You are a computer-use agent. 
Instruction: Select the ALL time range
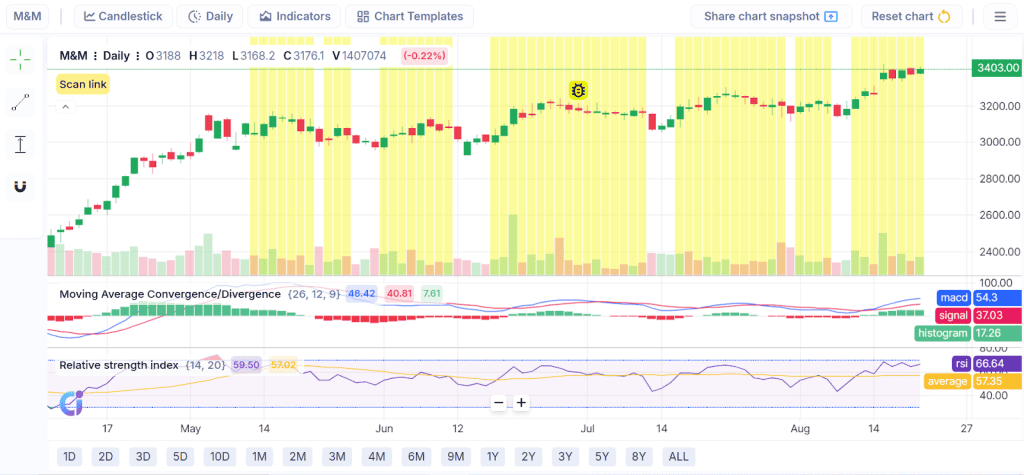[x=679, y=456]
